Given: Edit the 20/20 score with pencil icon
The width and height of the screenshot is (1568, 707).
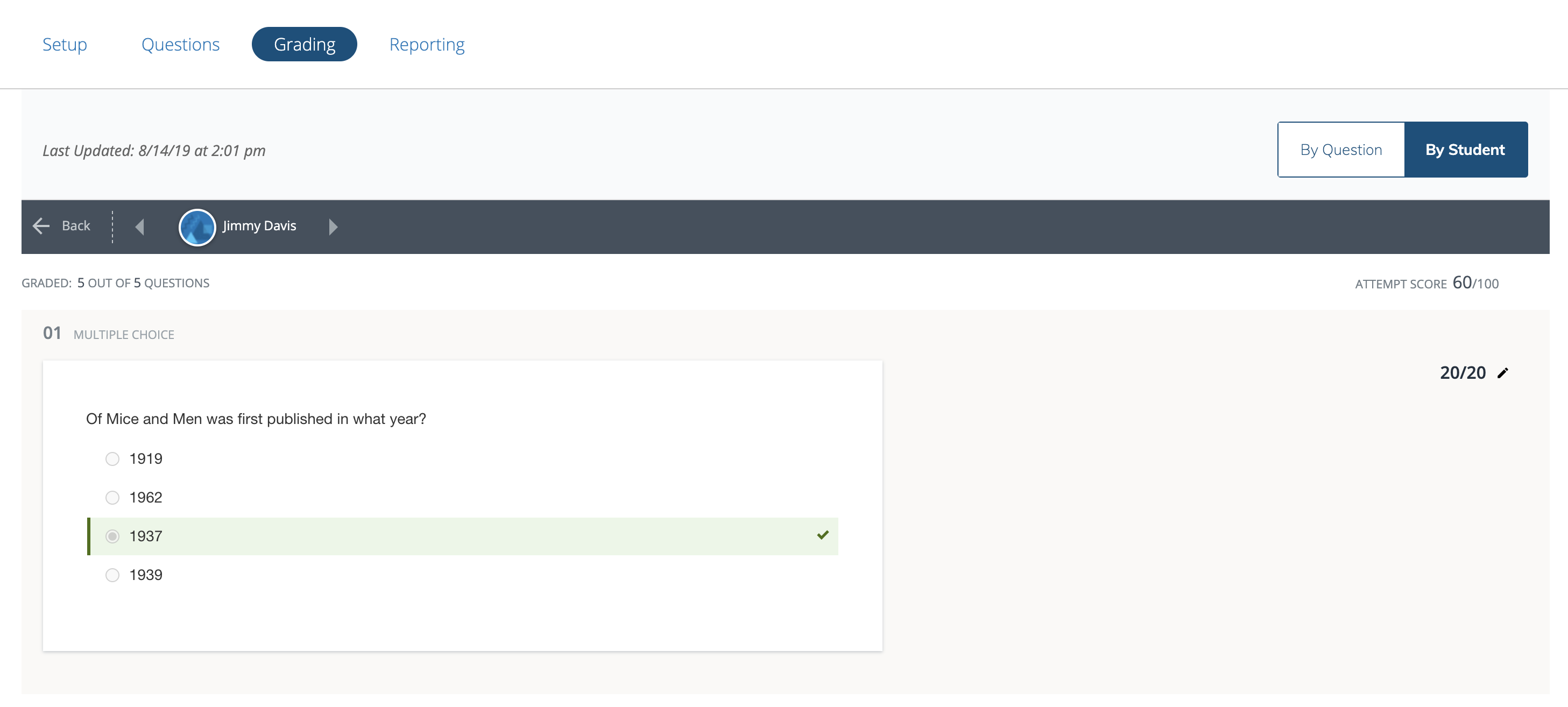Looking at the screenshot, I should 1503,373.
